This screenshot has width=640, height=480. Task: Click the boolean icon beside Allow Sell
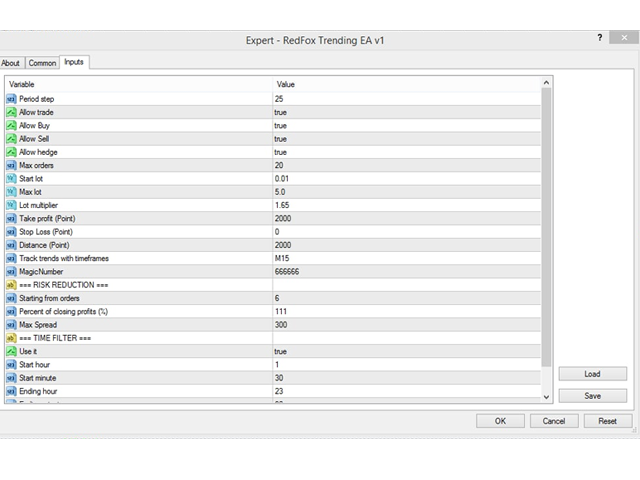coord(11,139)
